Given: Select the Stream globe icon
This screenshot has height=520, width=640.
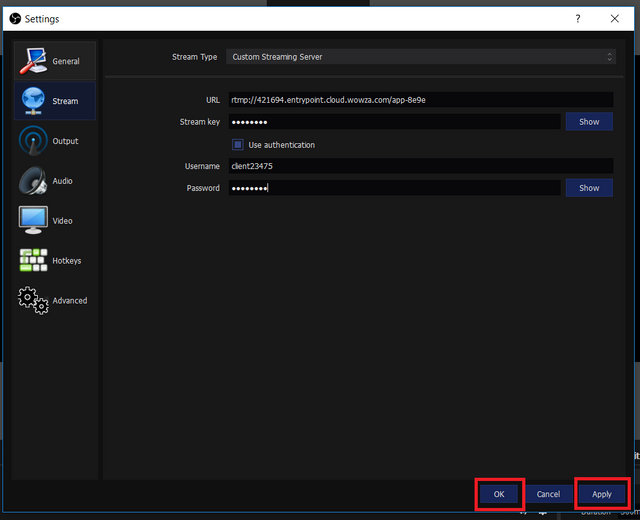Looking at the screenshot, I should [x=33, y=101].
